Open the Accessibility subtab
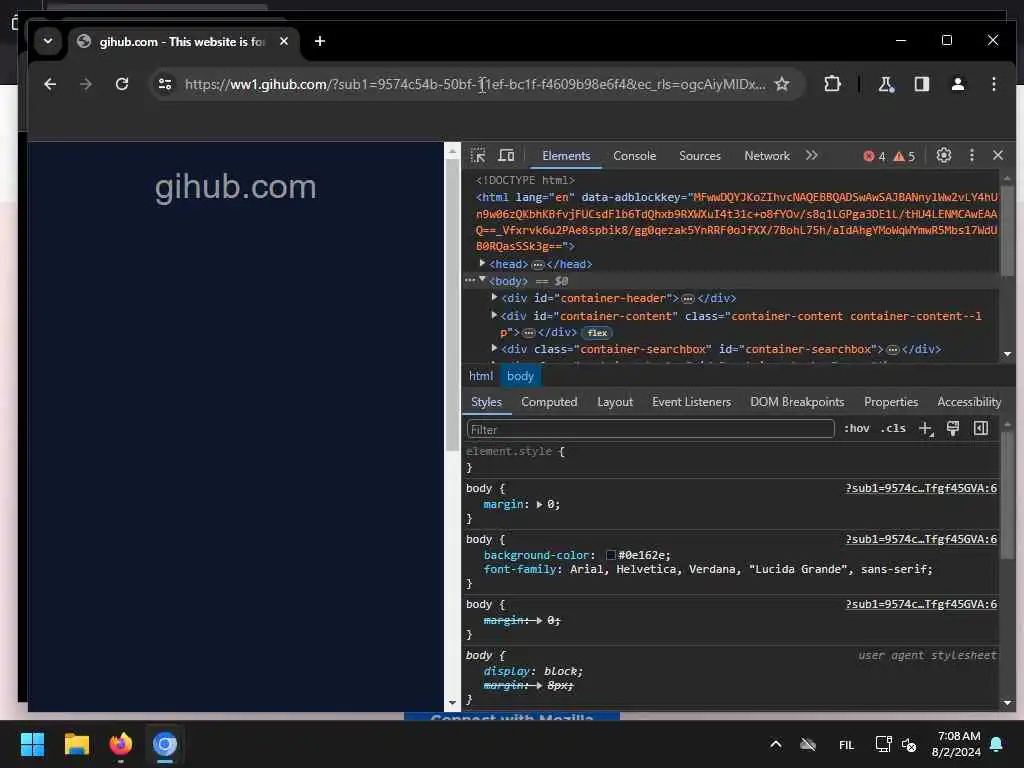Screen dimensions: 1024x768 pyautogui.click(x=968, y=402)
